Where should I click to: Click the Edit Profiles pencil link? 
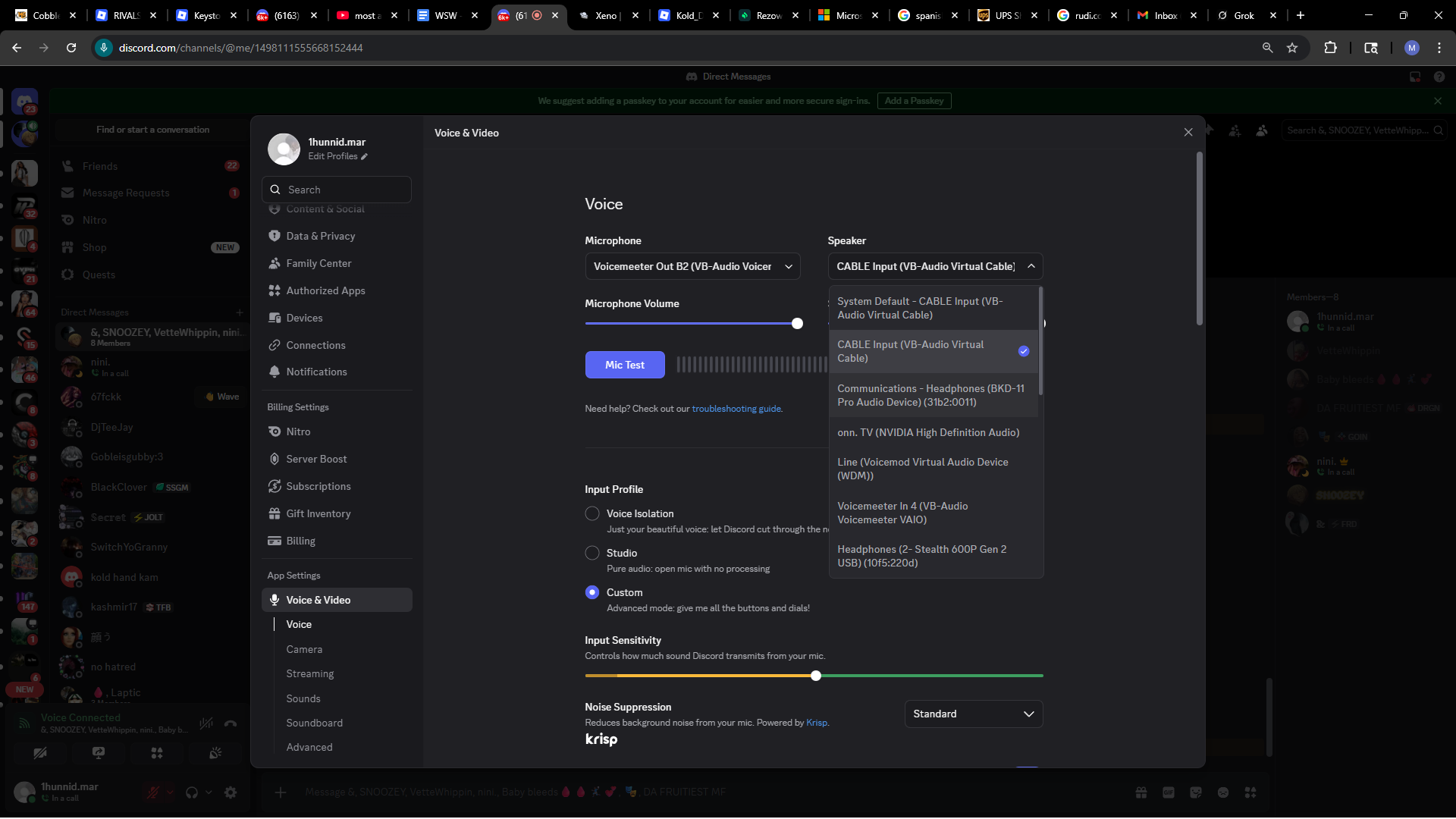click(x=337, y=156)
